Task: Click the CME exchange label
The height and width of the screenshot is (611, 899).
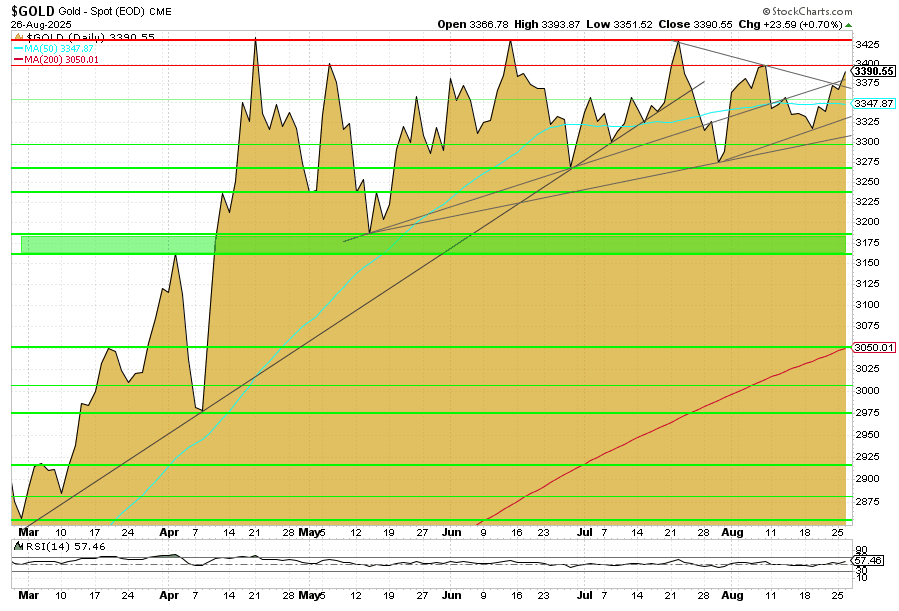Action: (x=161, y=11)
